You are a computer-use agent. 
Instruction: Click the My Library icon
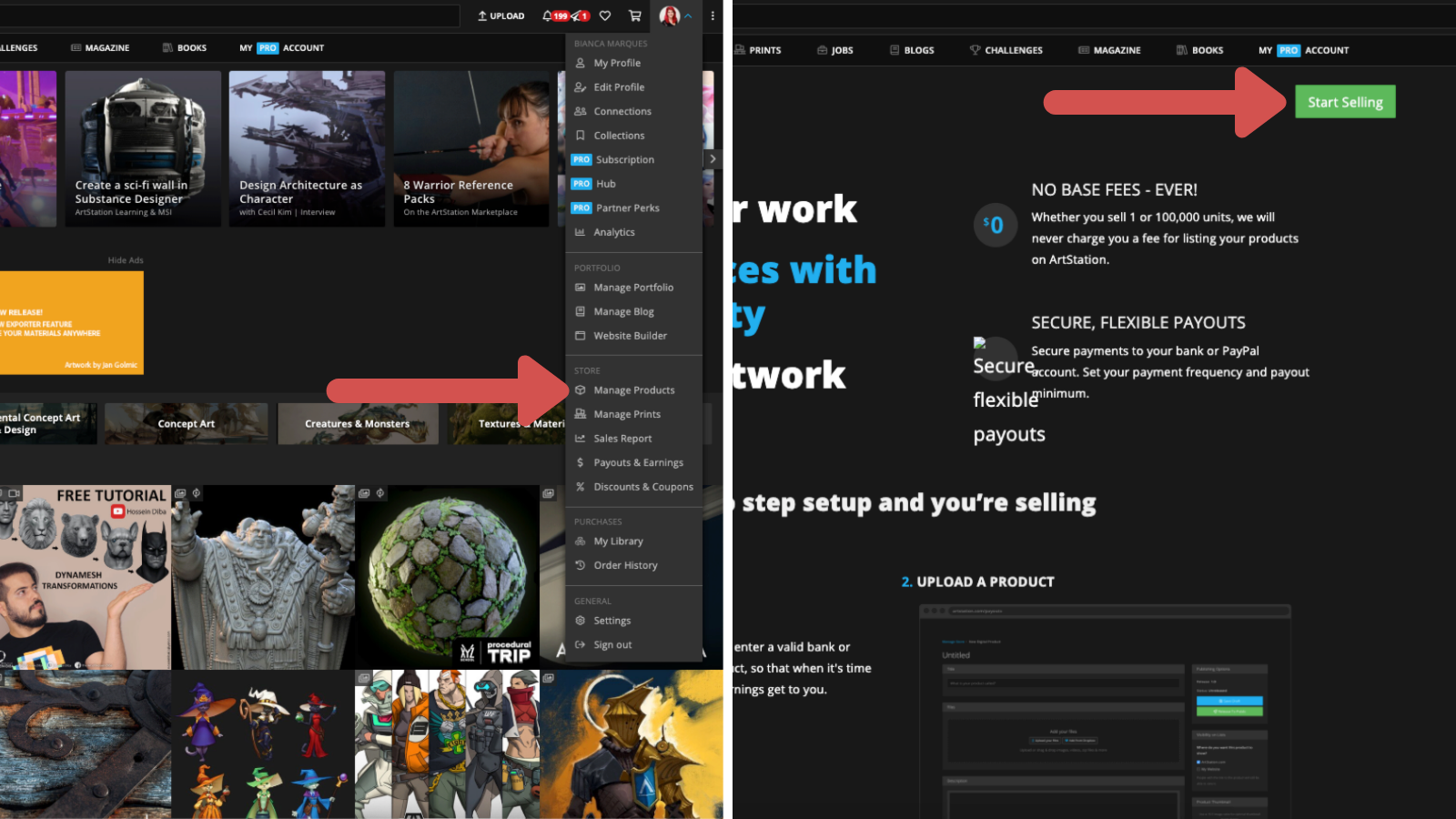580,541
